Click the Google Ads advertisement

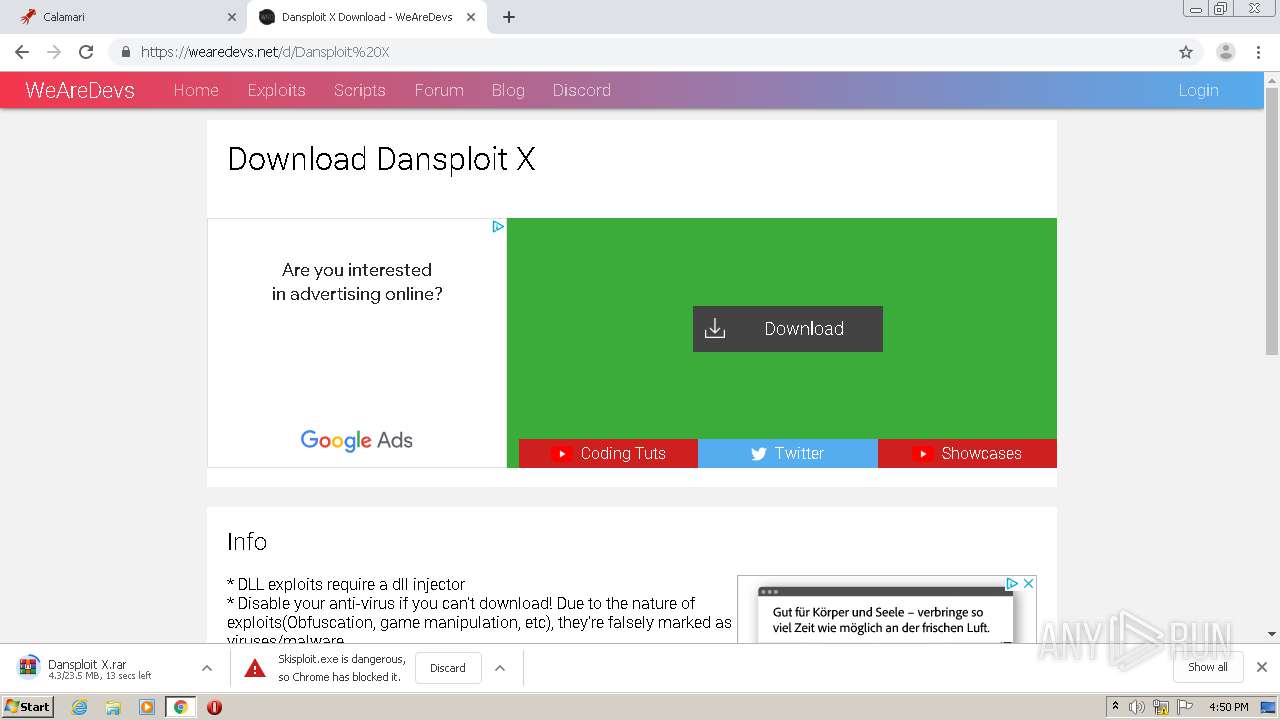pyautogui.click(x=357, y=342)
